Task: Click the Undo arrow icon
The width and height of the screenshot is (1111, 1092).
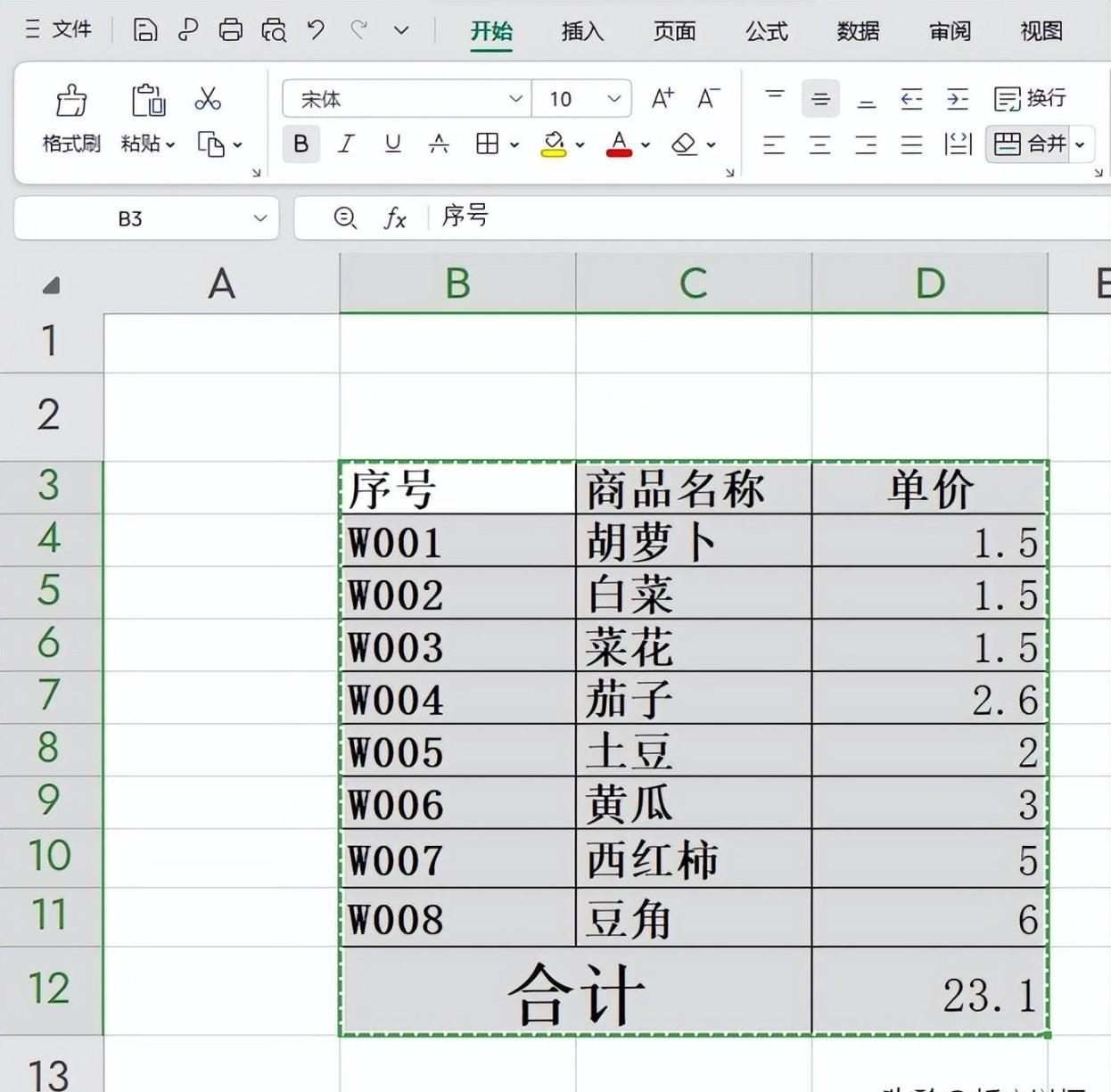Action: [x=316, y=29]
